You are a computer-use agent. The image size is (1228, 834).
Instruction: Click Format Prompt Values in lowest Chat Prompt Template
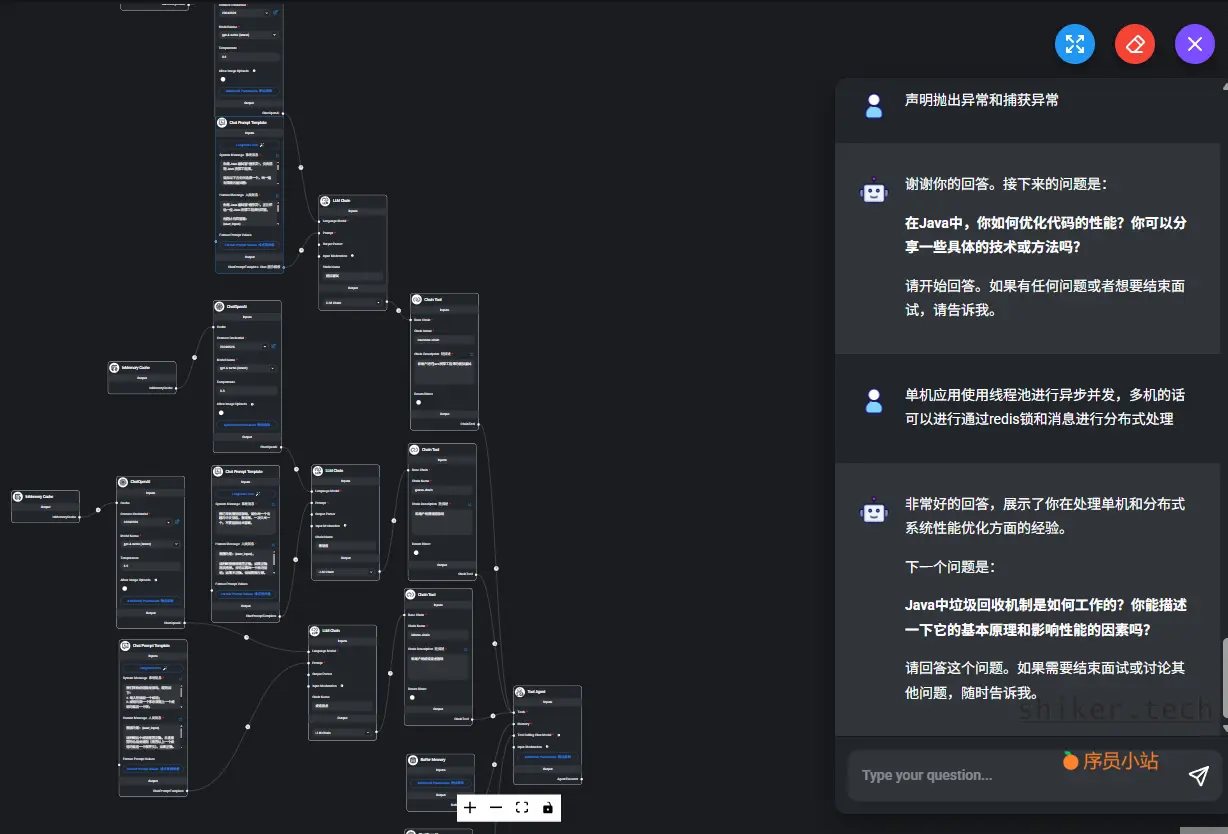152,768
